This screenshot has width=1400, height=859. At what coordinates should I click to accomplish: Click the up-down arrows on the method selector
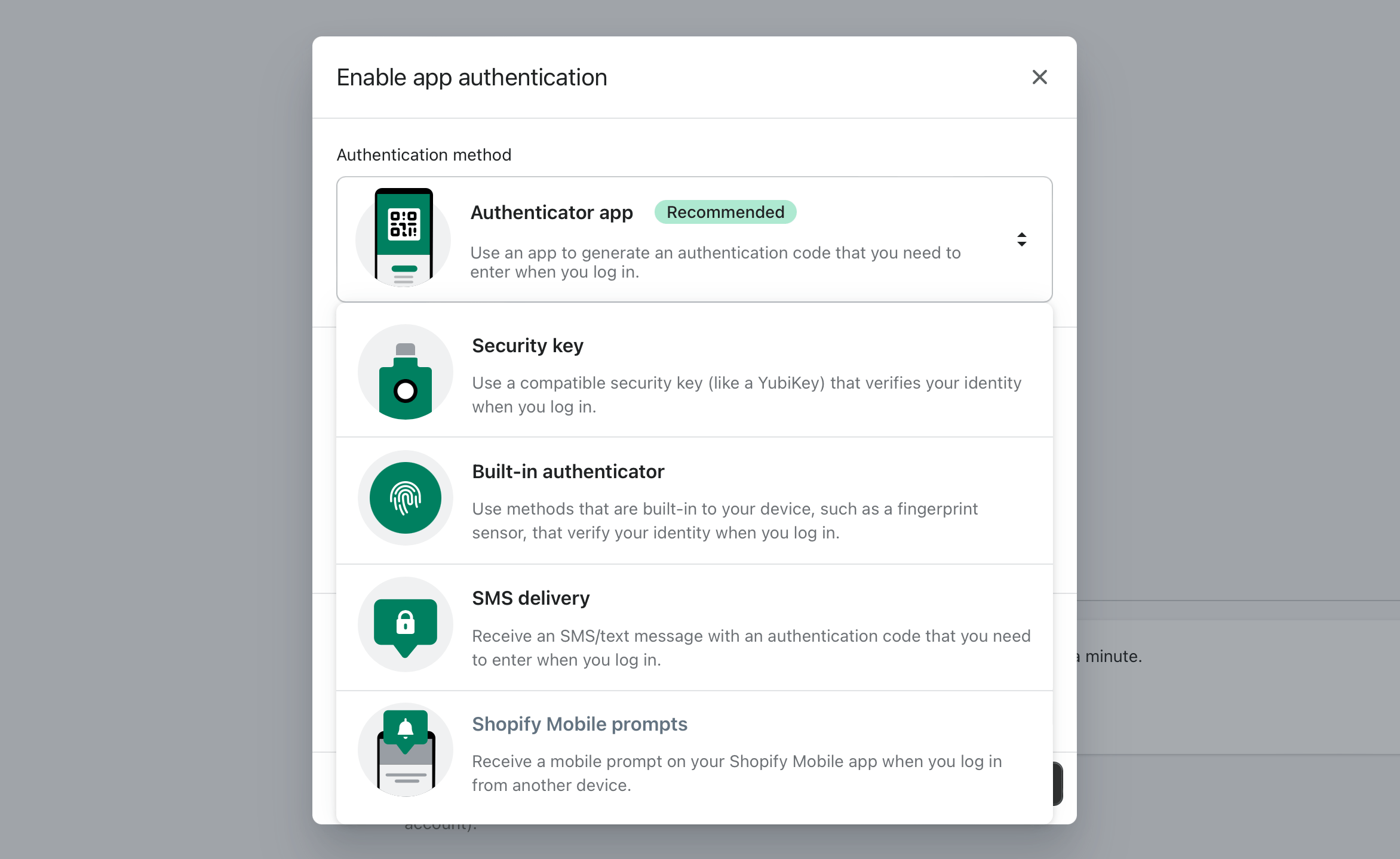(x=1022, y=239)
